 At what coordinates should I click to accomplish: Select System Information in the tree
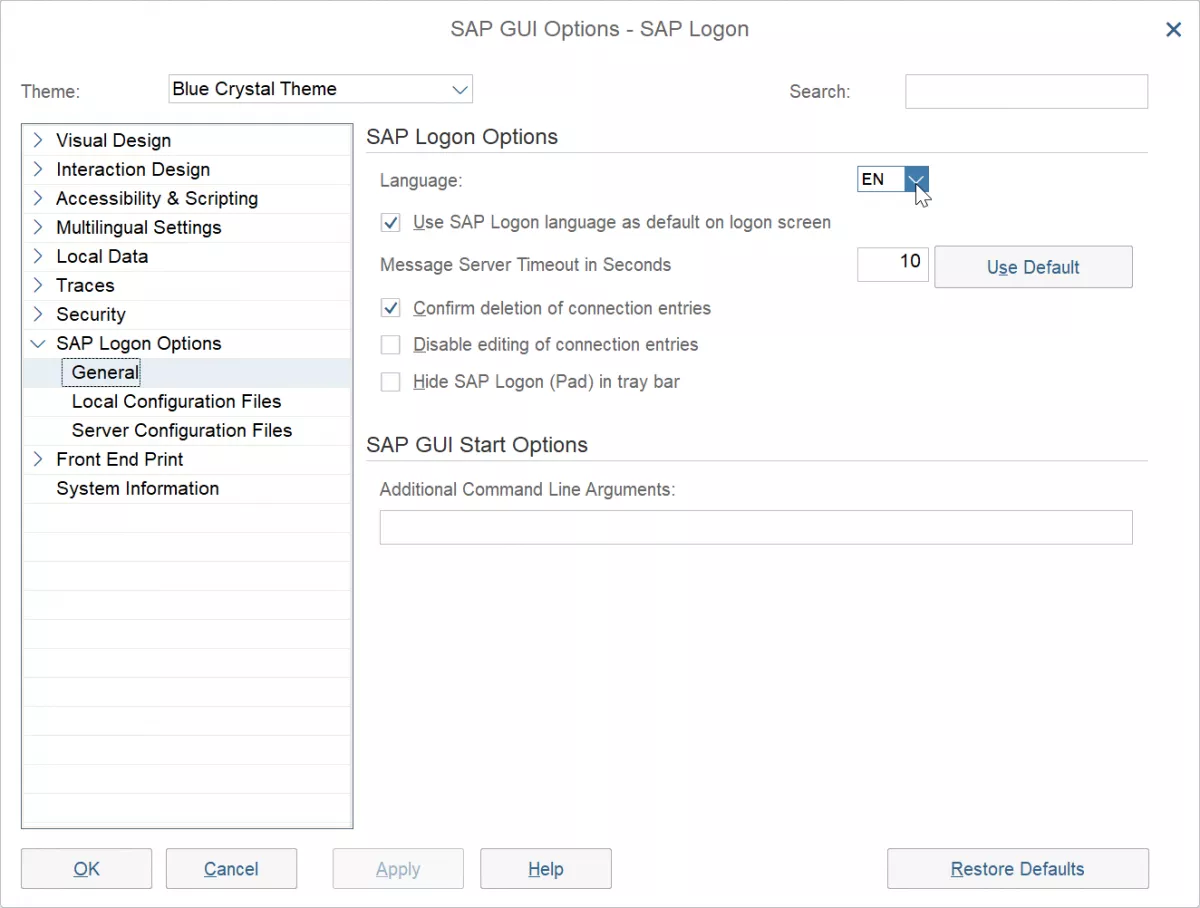[x=138, y=488]
